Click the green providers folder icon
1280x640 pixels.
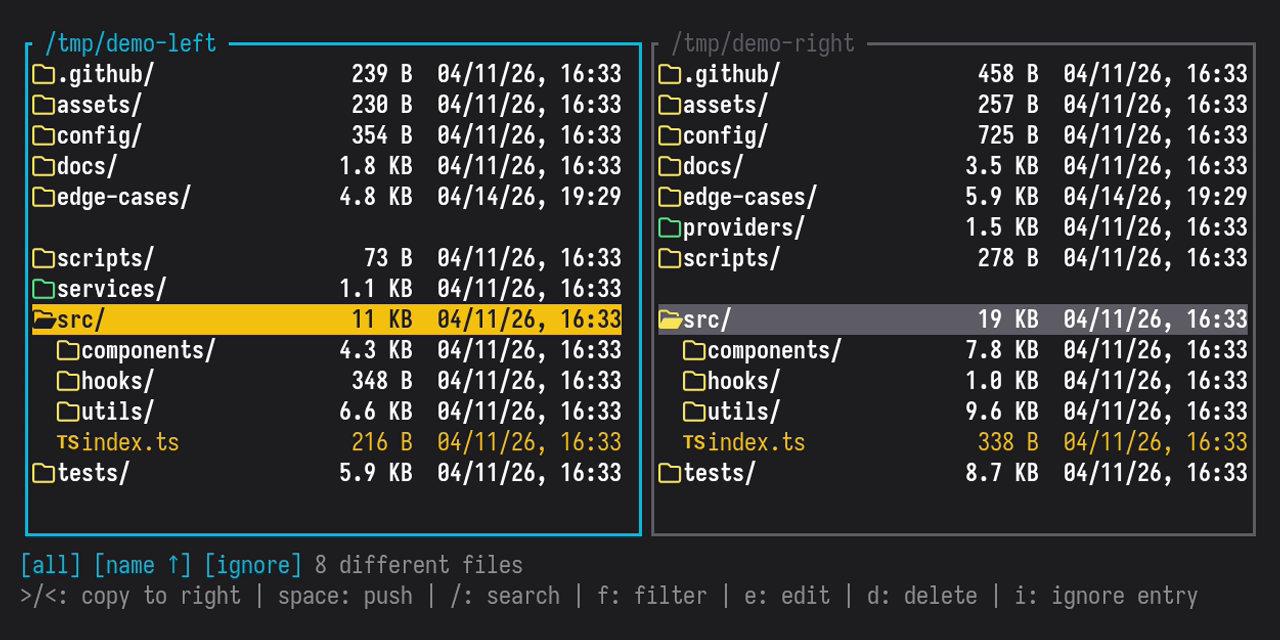point(669,228)
